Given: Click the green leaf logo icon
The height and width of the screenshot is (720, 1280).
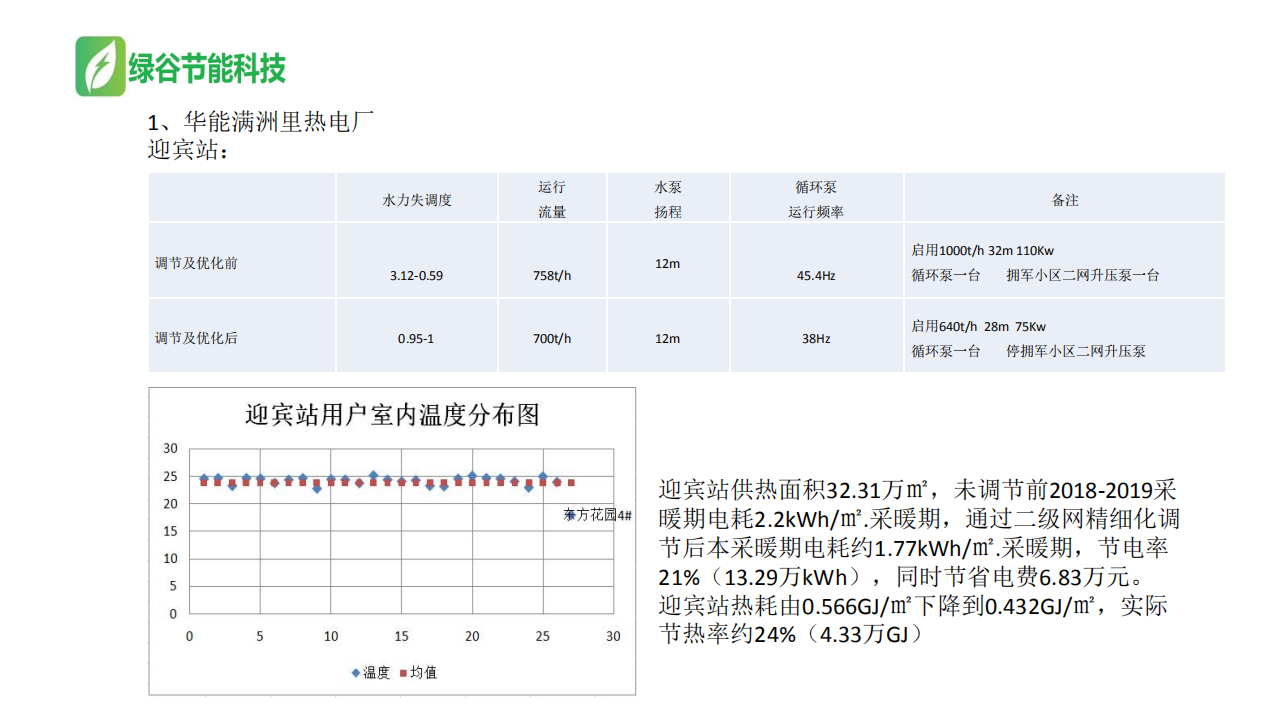Looking at the screenshot, I should (x=101, y=67).
